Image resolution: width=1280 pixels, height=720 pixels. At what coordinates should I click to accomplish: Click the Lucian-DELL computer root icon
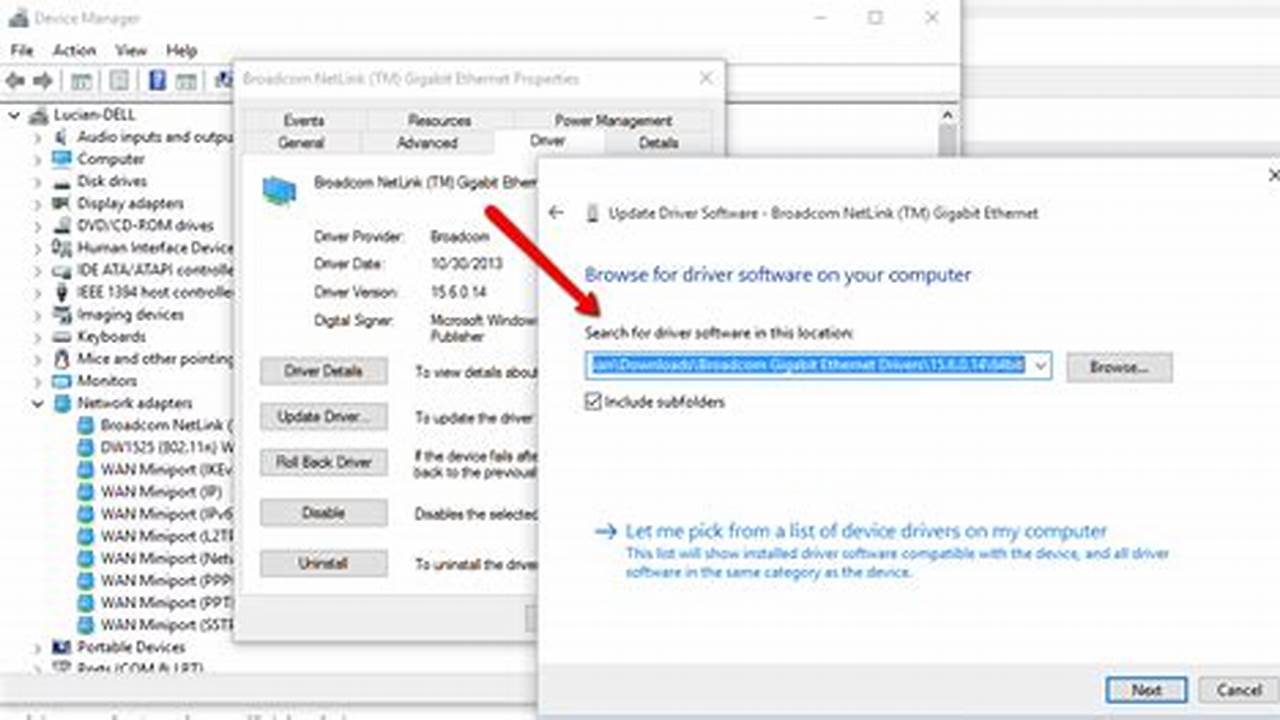pyautogui.click(x=39, y=115)
